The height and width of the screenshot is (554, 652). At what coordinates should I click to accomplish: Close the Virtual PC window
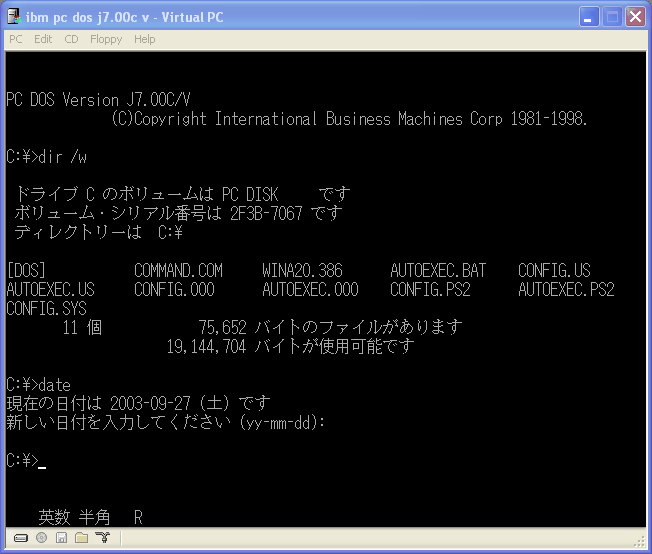tap(635, 17)
